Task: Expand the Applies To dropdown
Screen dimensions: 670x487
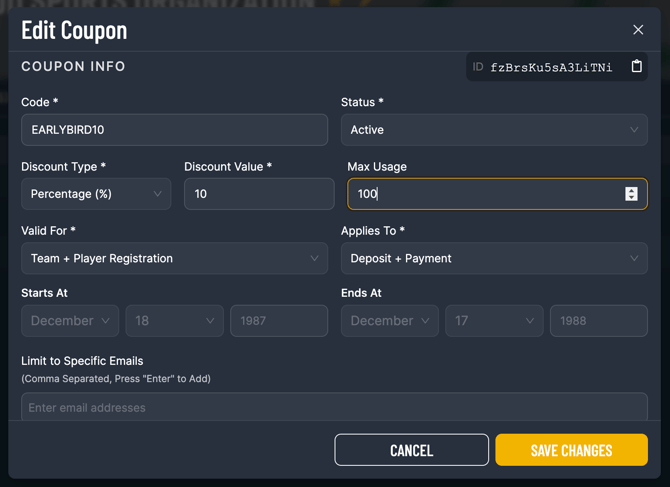Action: [x=494, y=258]
